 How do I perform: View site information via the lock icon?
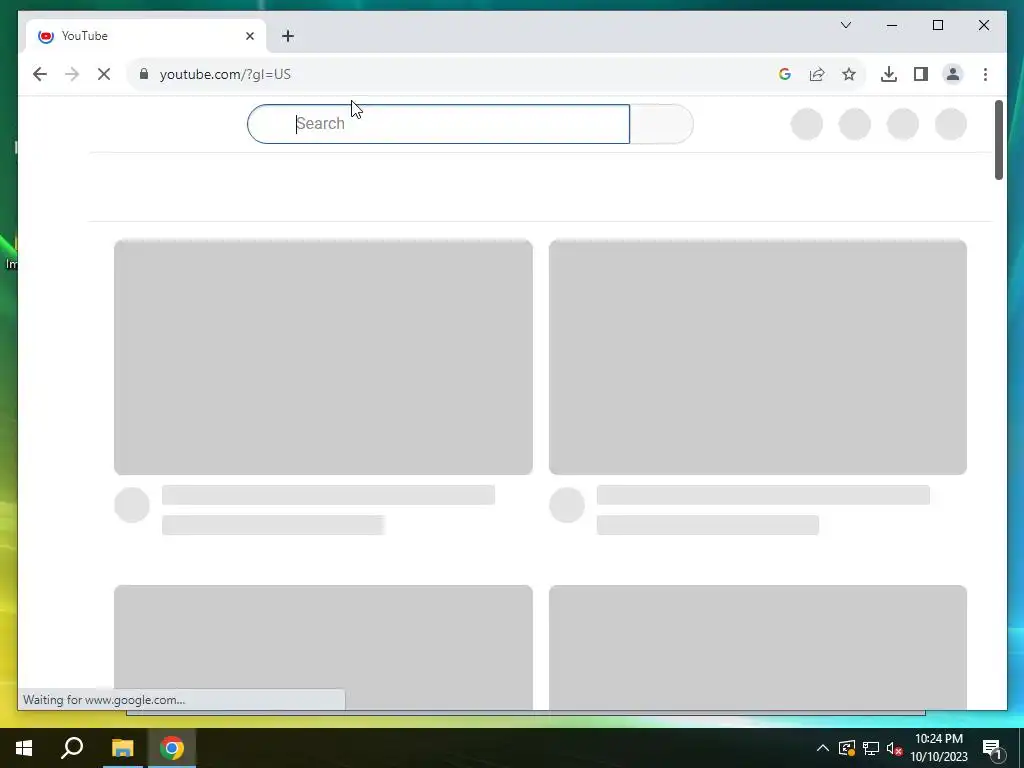click(144, 74)
